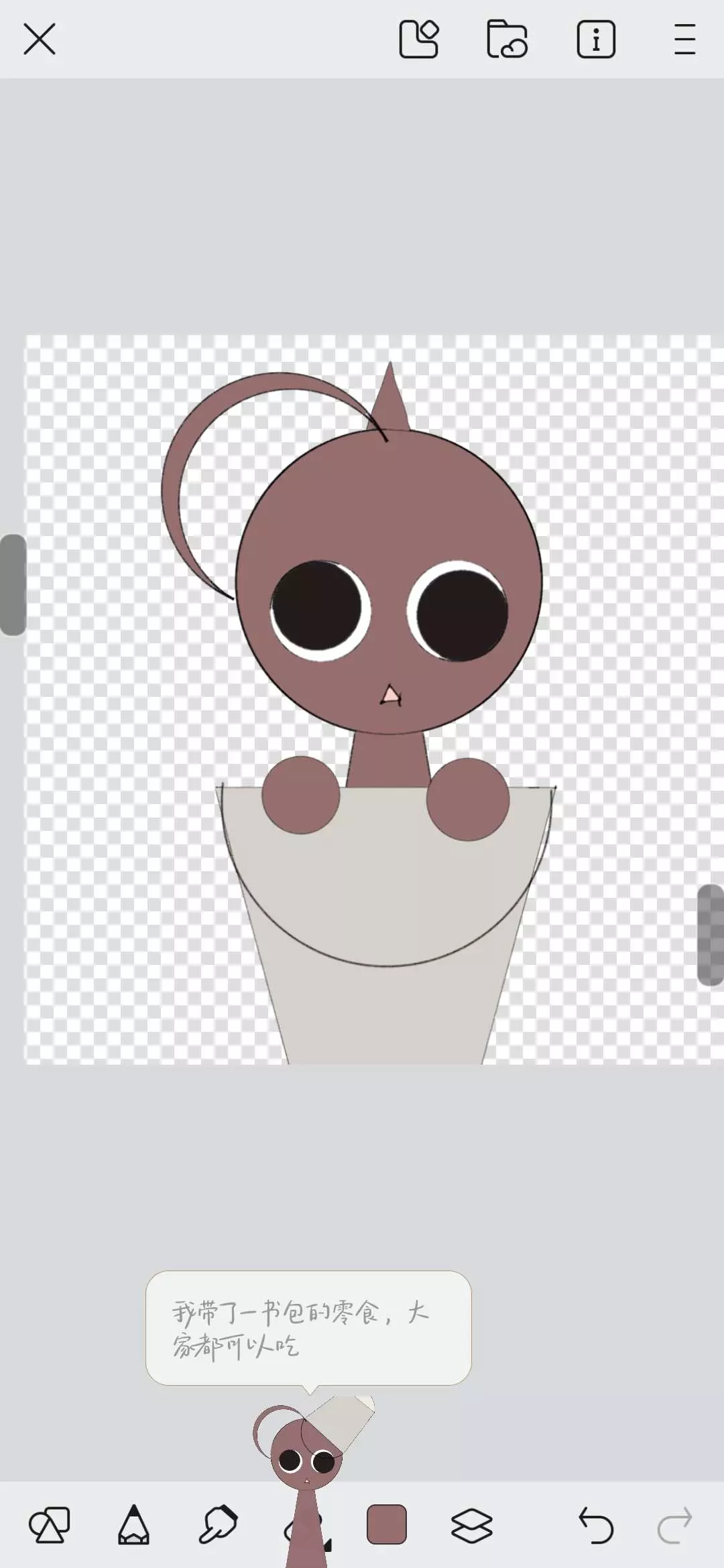Tap the save-as-sticker icon in top bar
724x1568 pixels.
click(x=419, y=39)
